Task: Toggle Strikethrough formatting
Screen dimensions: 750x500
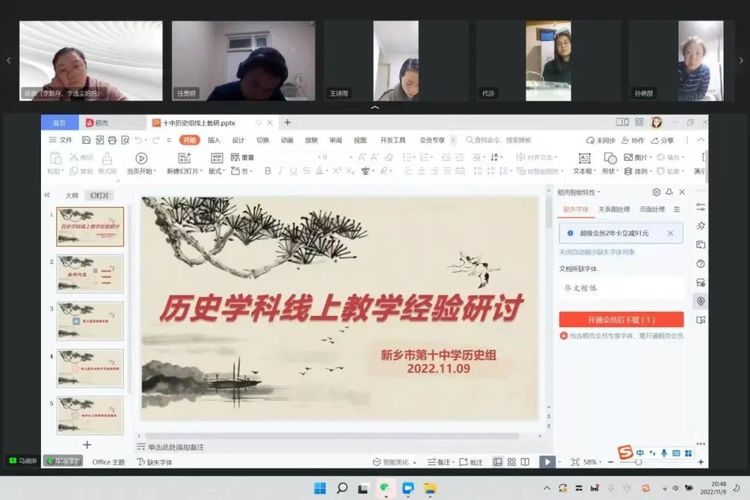Action: click(x=307, y=171)
